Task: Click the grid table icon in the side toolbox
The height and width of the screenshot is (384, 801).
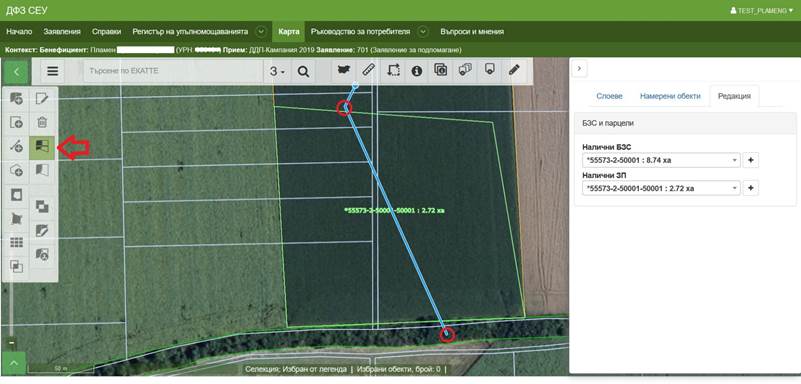Action: [x=17, y=243]
